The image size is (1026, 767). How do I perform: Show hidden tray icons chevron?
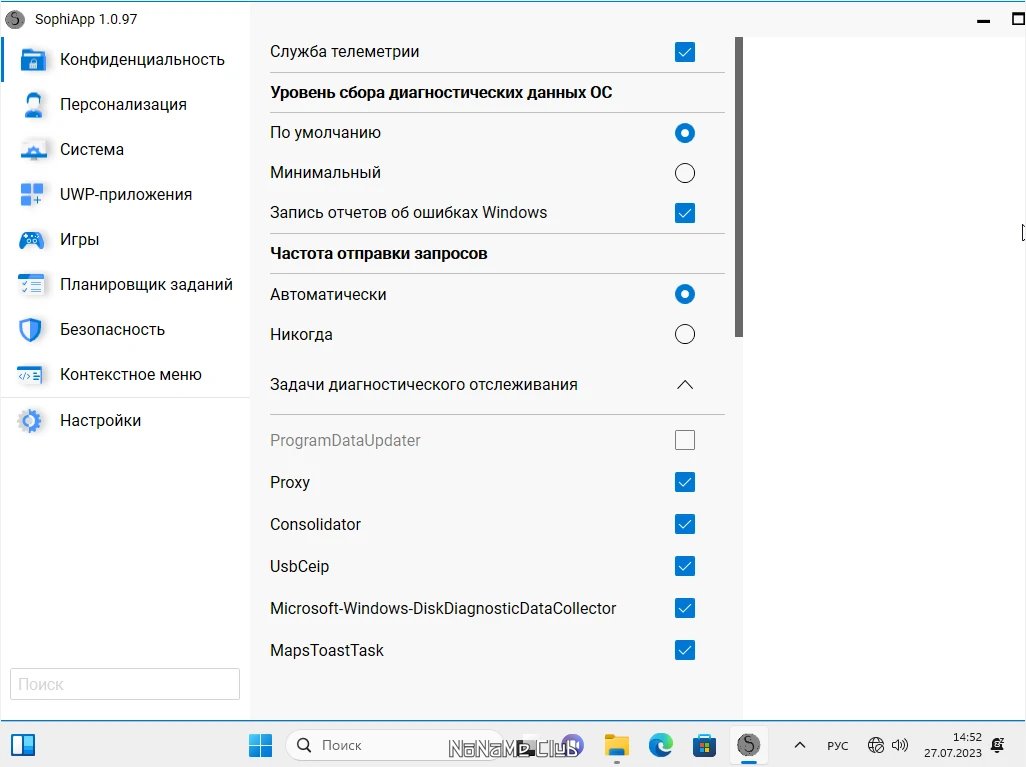click(800, 745)
